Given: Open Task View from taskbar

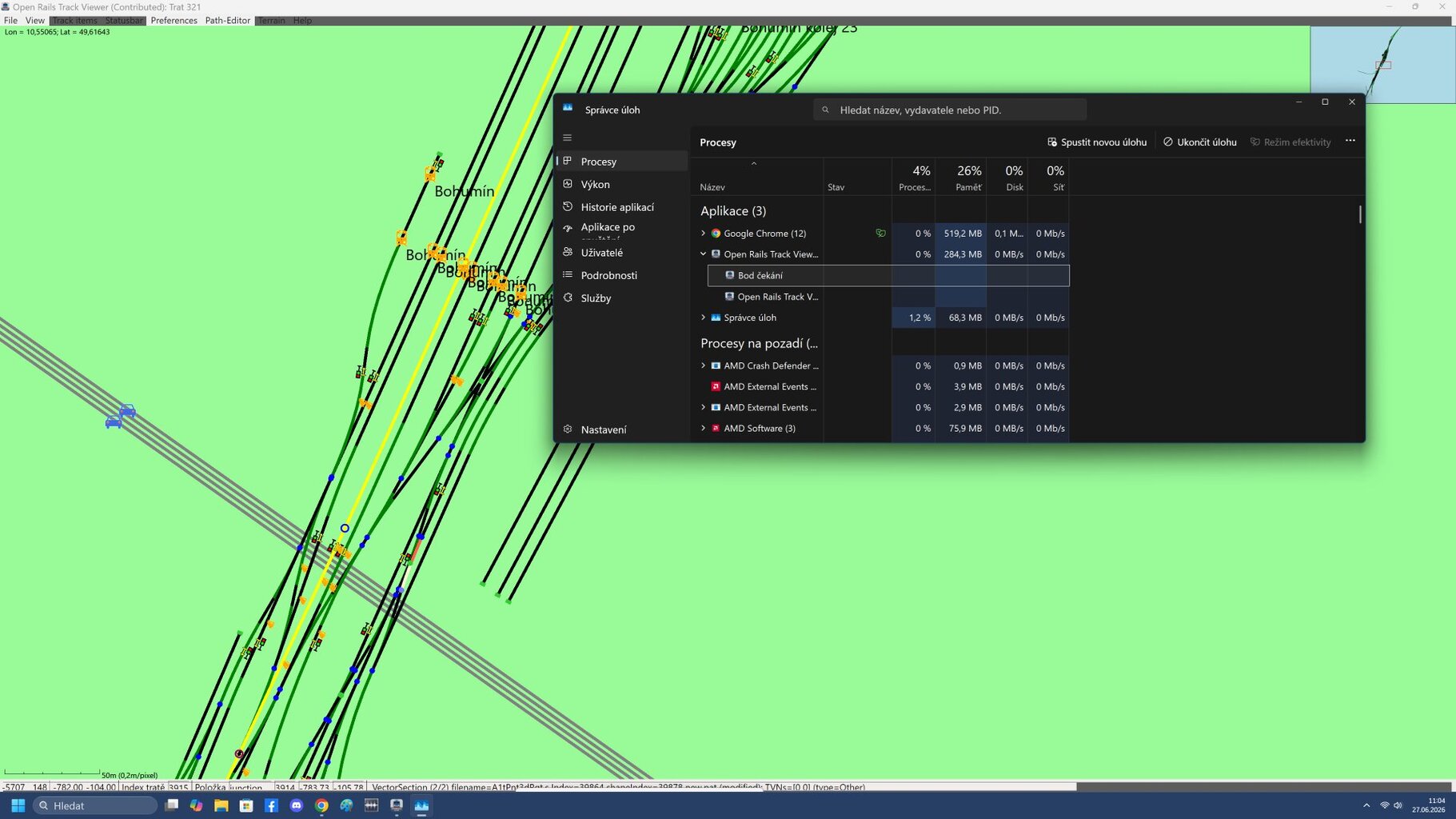Looking at the screenshot, I should click(x=171, y=805).
